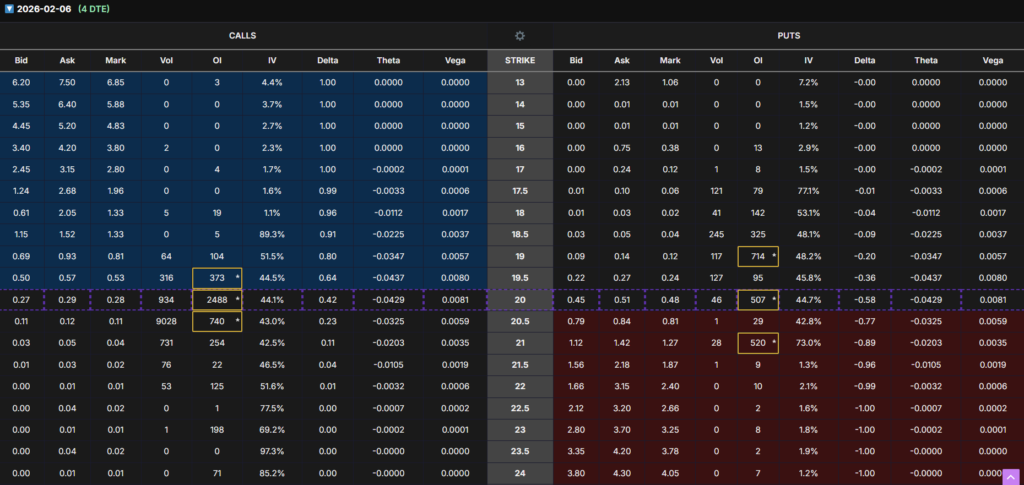Click the asterisk on calls OI 373

point(237,277)
